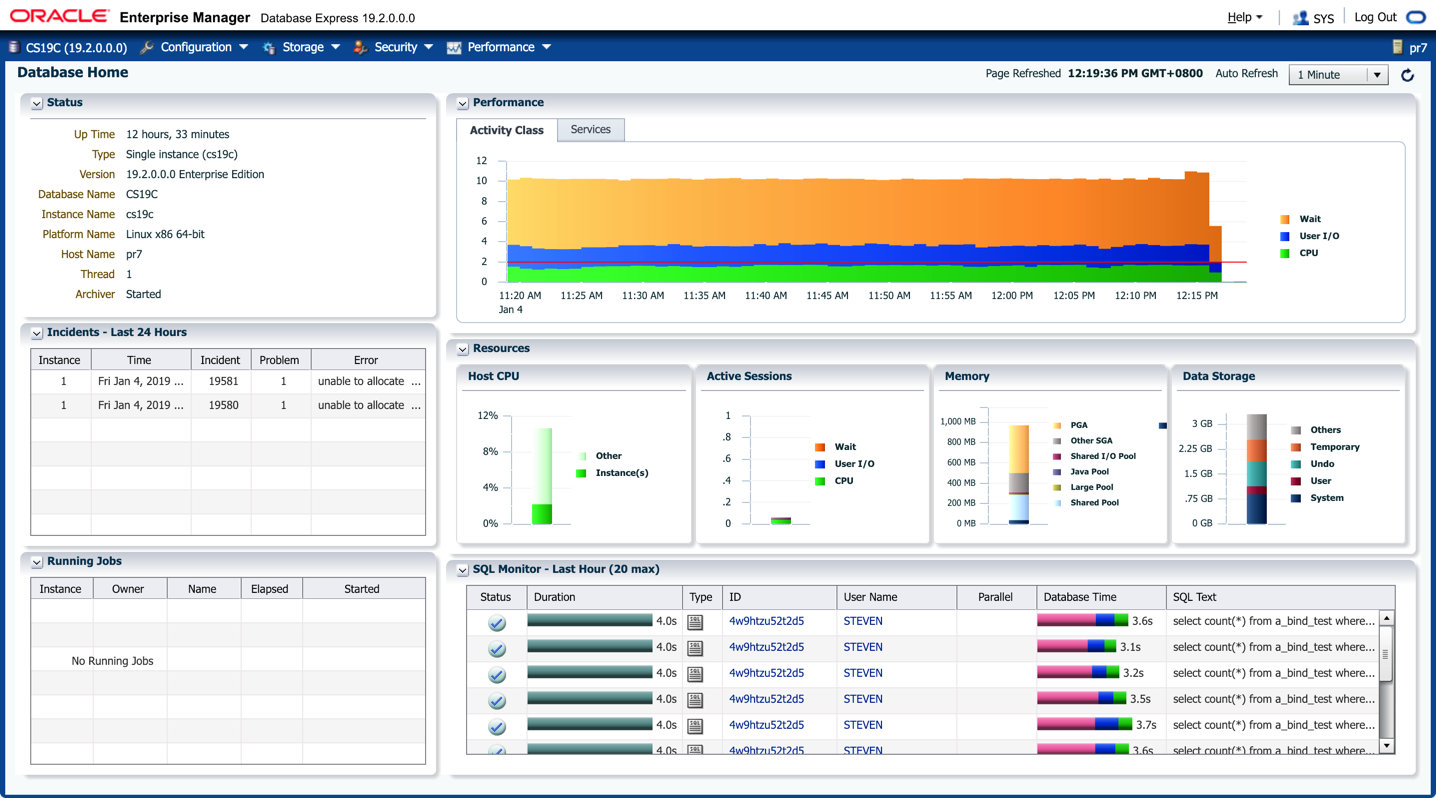Click the Storage menu icon
The height and width of the screenshot is (798, 1436).
[x=269, y=47]
